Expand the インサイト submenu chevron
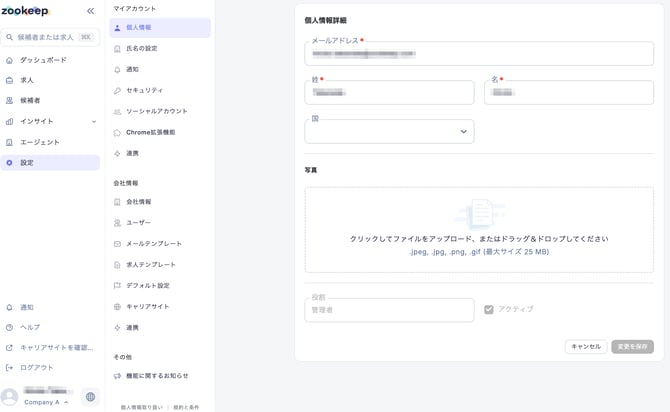The height and width of the screenshot is (412, 670). [94, 122]
